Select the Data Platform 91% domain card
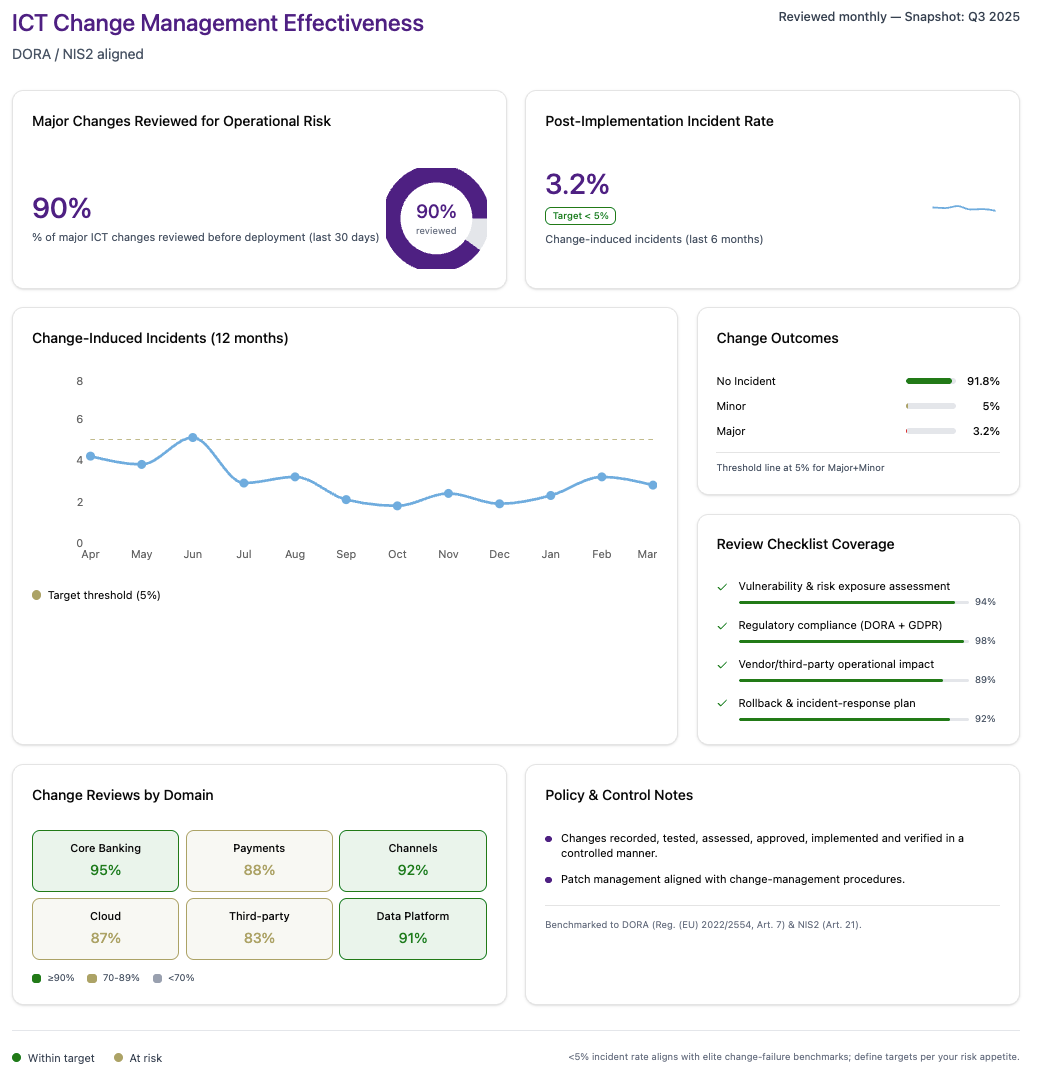This screenshot has width=1037, height=1078. click(413, 929)
